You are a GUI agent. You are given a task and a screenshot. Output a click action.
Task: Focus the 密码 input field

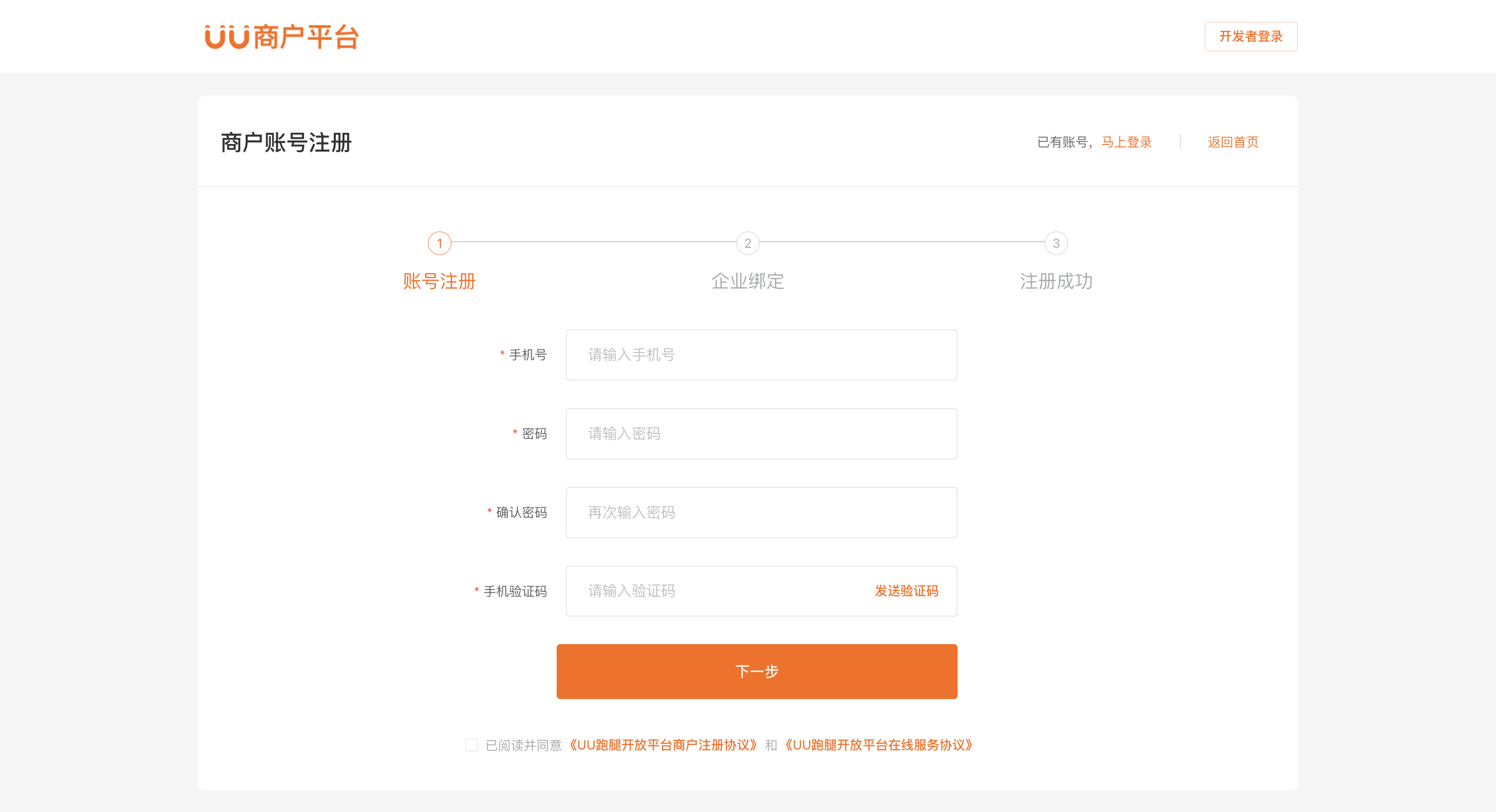pos(761,433)
